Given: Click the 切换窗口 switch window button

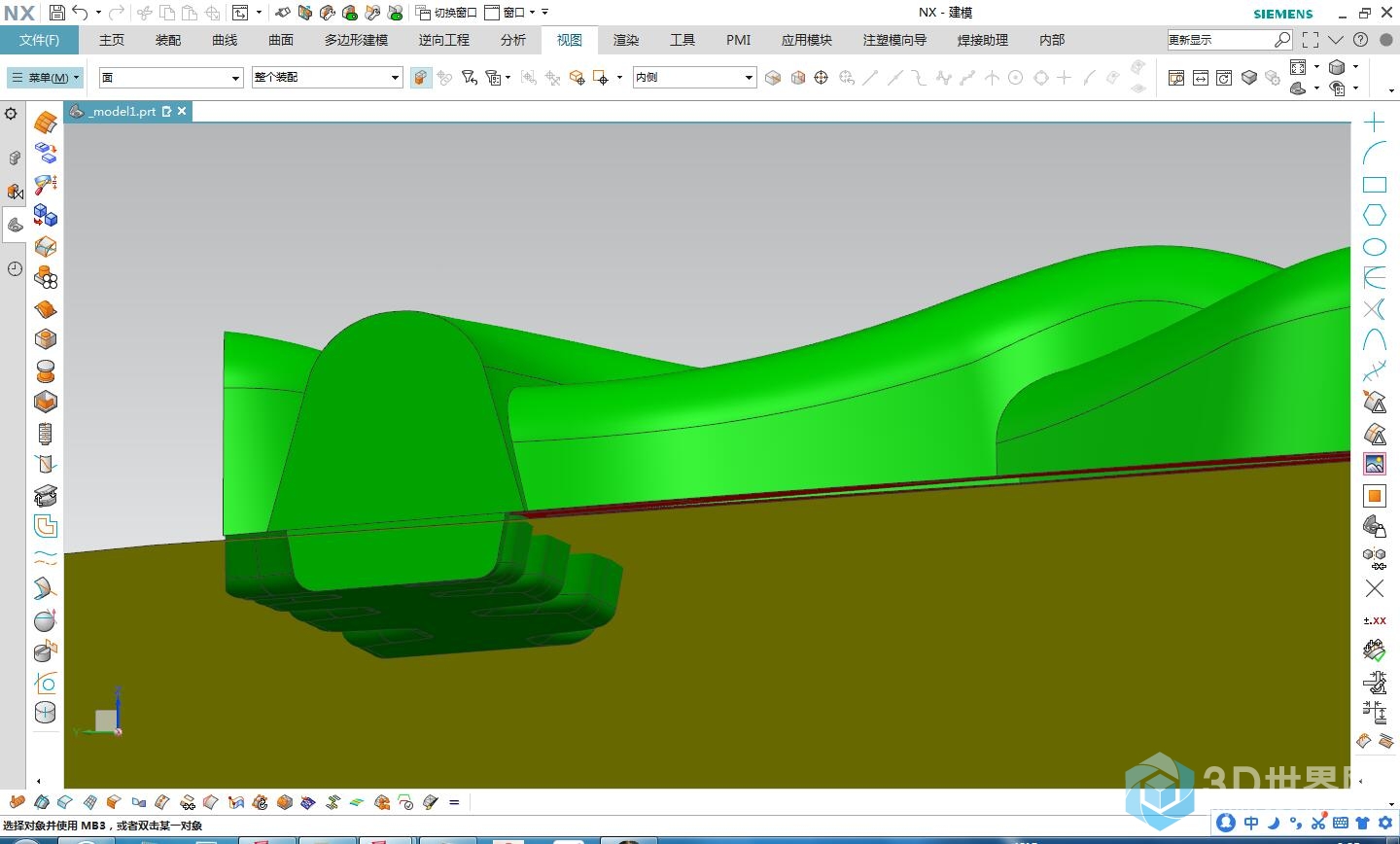Looking at the screenshot, I should point(446,13).
